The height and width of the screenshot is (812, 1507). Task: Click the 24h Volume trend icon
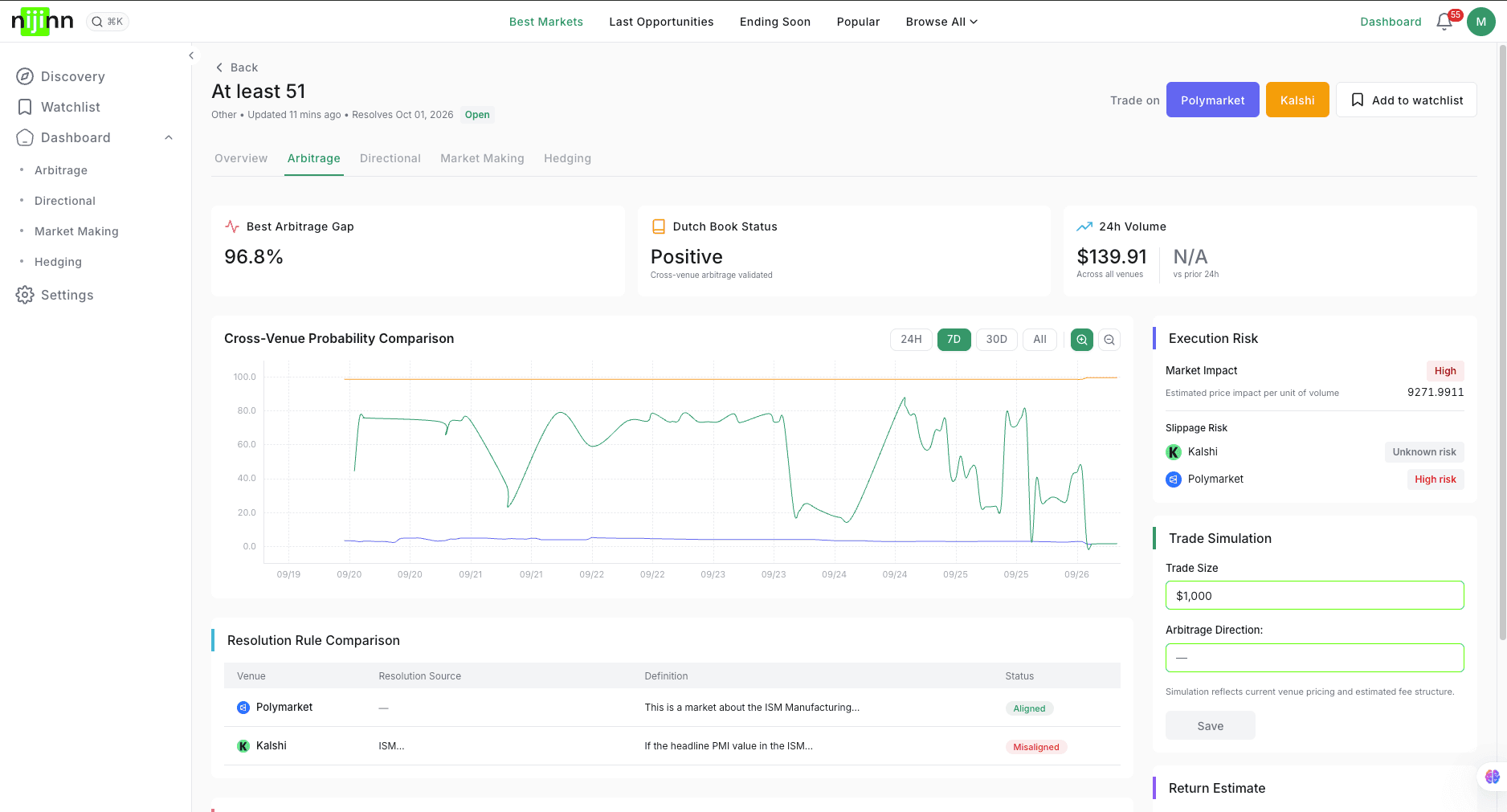tap(1084, 226)
